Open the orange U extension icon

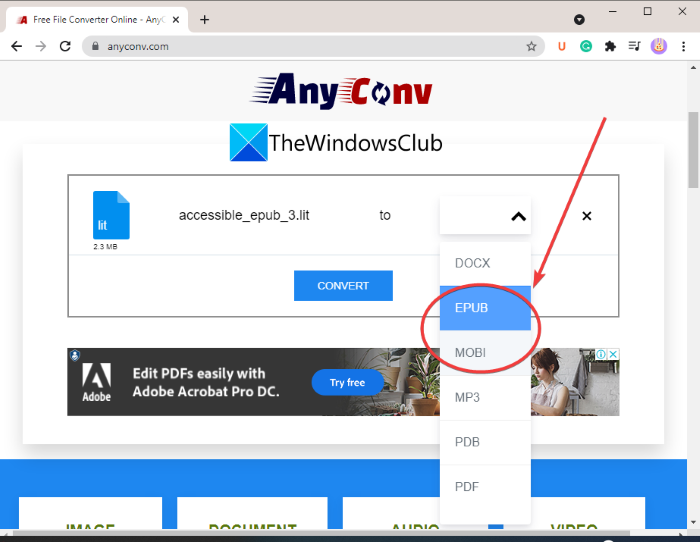click(x=562, y=46)
